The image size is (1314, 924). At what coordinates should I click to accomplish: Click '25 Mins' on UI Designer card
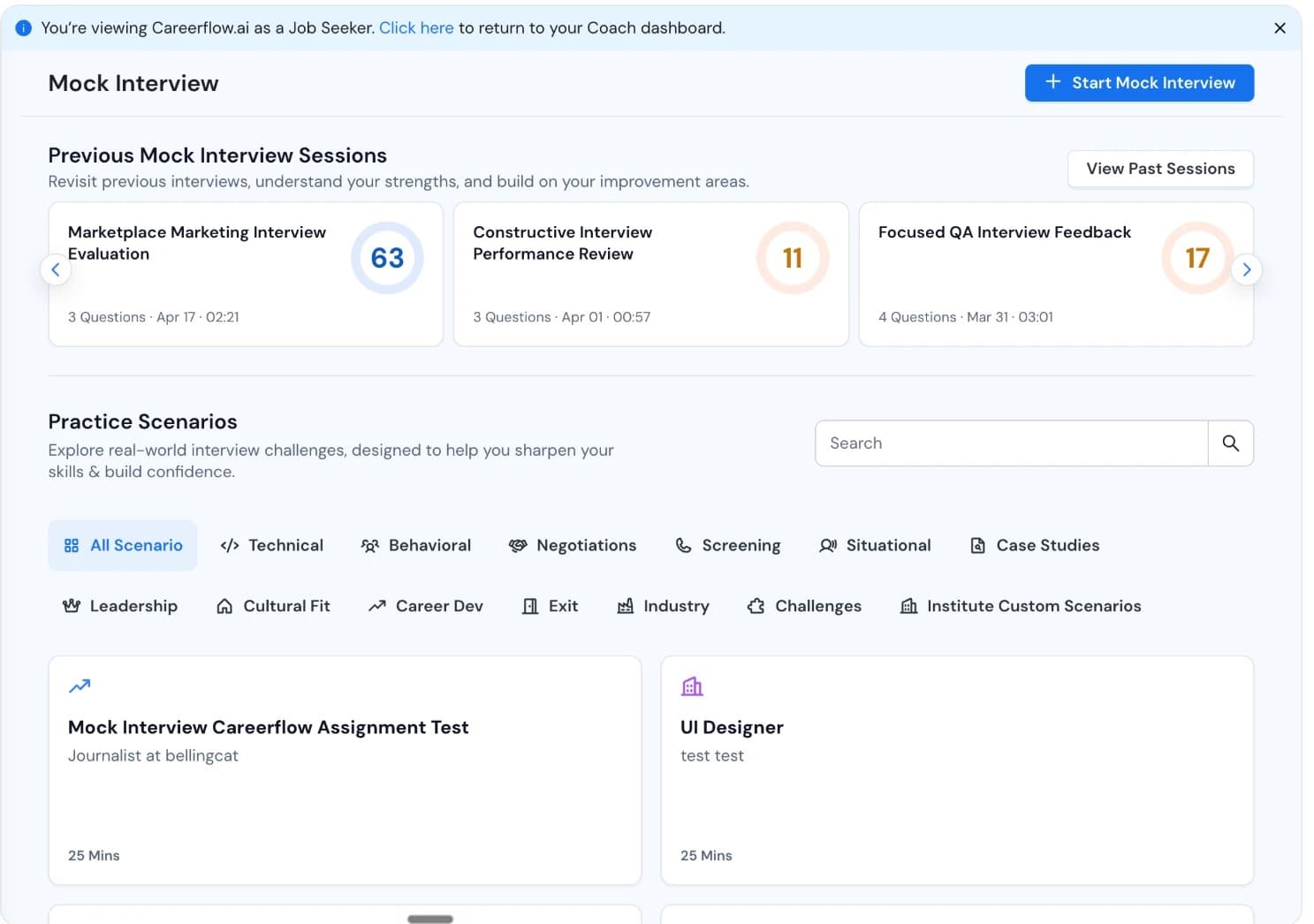pyautogui.click(x=706, y=856)
